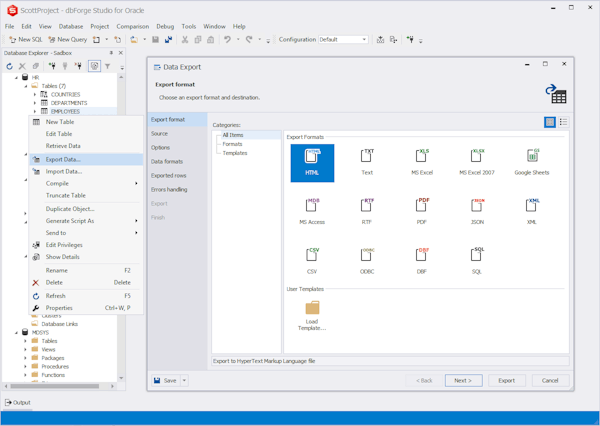Open Compile submenu in context menu

pos(86,183)
